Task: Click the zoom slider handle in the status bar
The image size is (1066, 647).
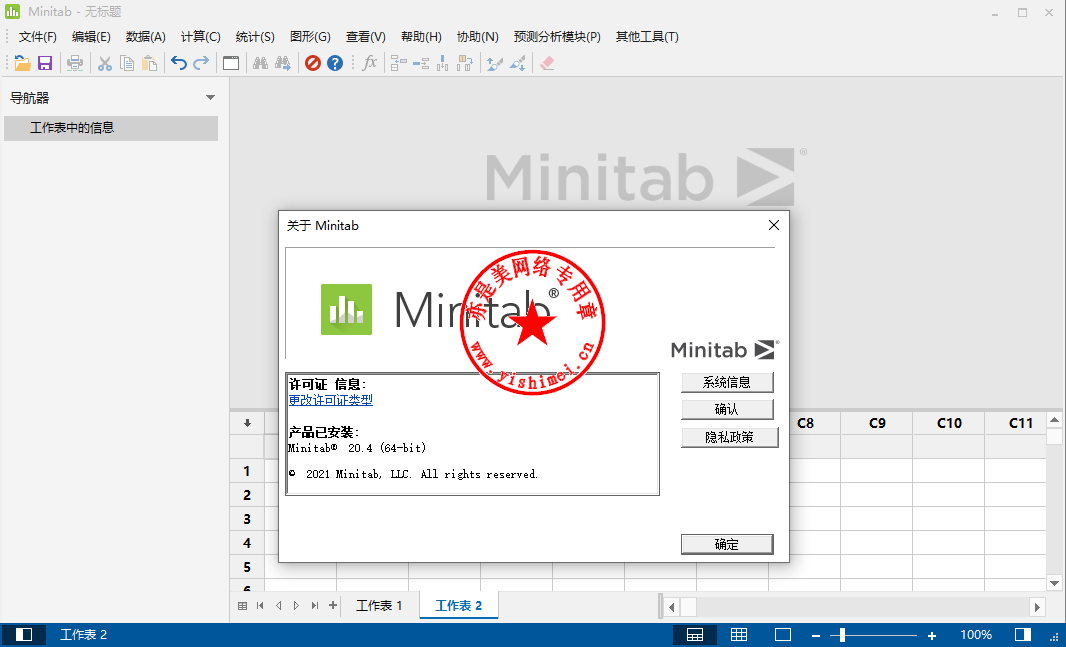Action: 842,635
